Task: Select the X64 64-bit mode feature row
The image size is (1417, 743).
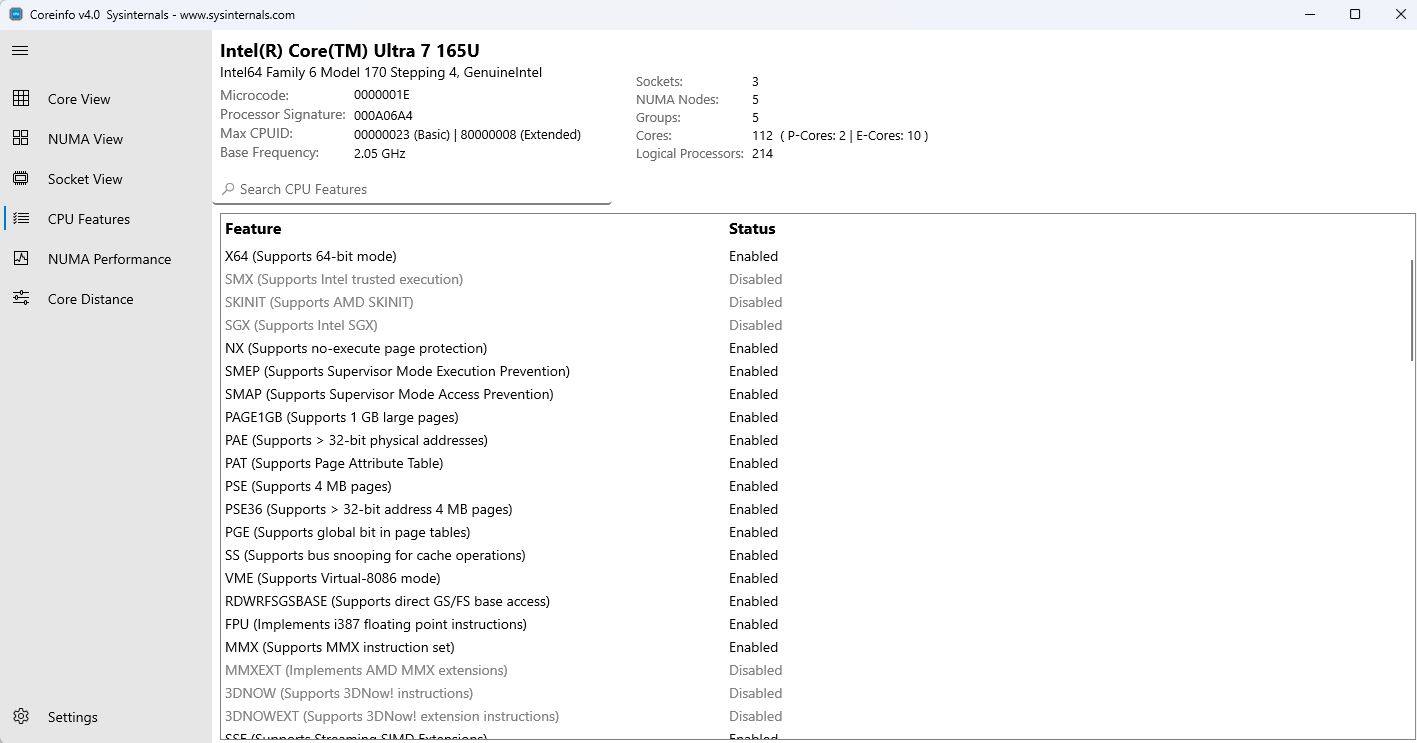Action: click(310, 256)
